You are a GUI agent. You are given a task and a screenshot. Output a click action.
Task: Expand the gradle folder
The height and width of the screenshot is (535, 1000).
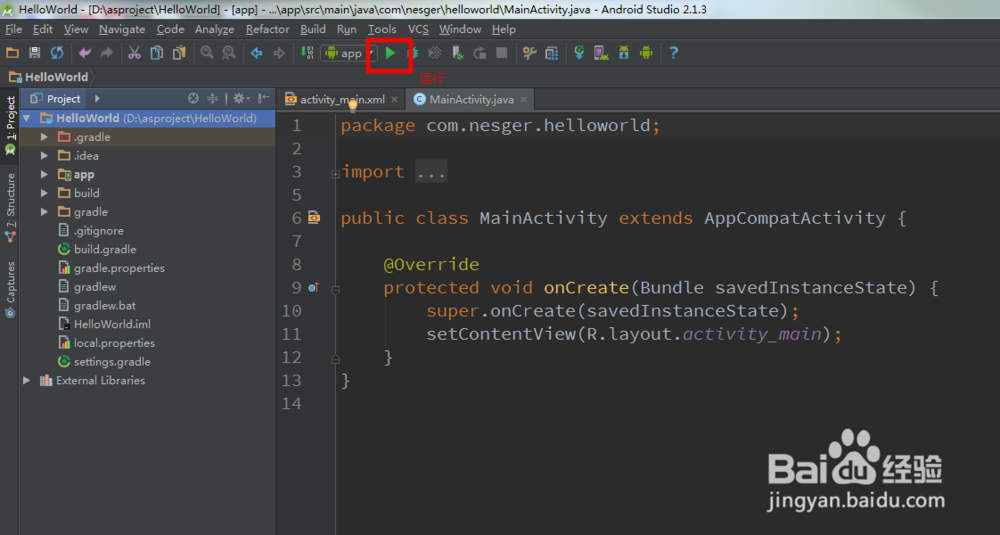[x=44, y=212]
